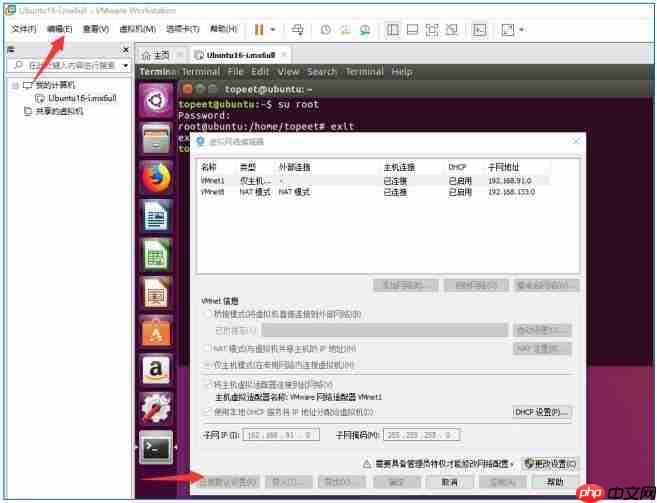Screen dimensions: 657x503
Task: Toggle 使用本地 DHCP 服务 checkbox
Action: pos(207,412)
